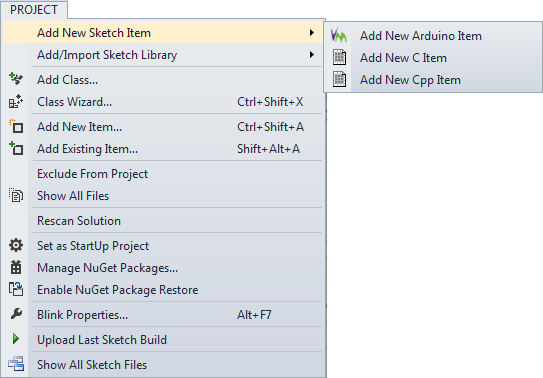Click the Add Class icon
Screen dimensions: 543x378
click(16, 79)
